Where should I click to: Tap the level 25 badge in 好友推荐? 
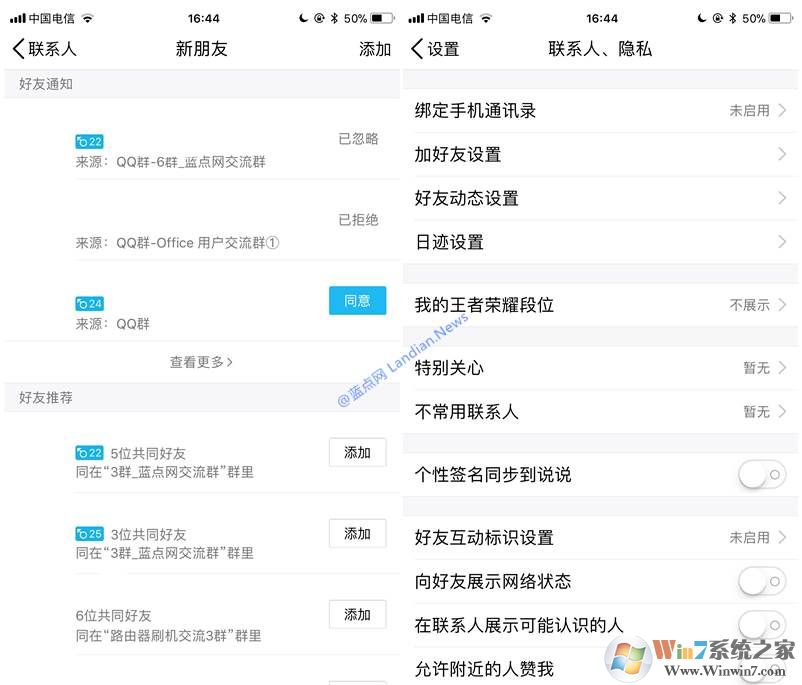click(90, 534)
